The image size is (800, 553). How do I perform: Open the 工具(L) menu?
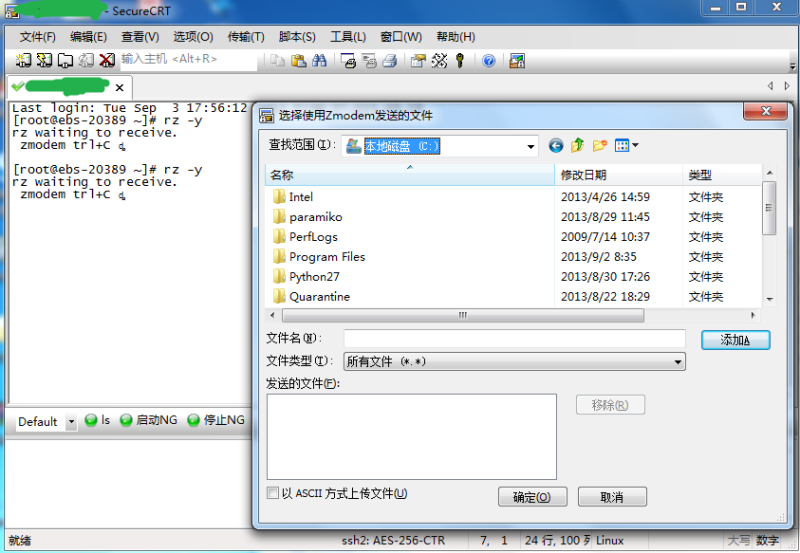pyautogui.click(x=348, y=37)
